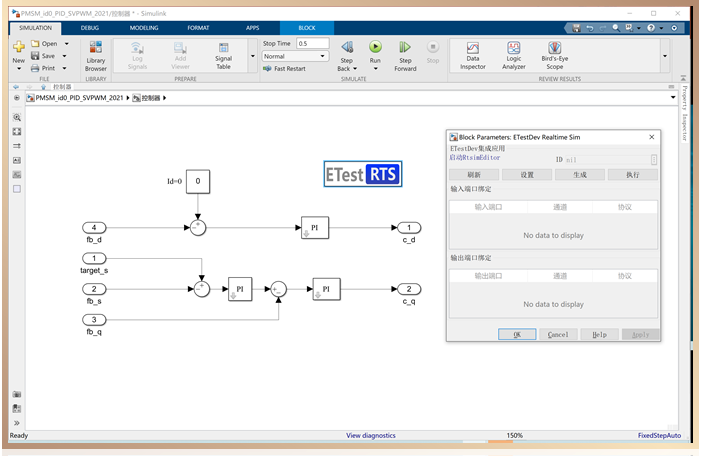Toggle Fast Restart
Viewport: 701px width, 456px height.
click(284, 68)
